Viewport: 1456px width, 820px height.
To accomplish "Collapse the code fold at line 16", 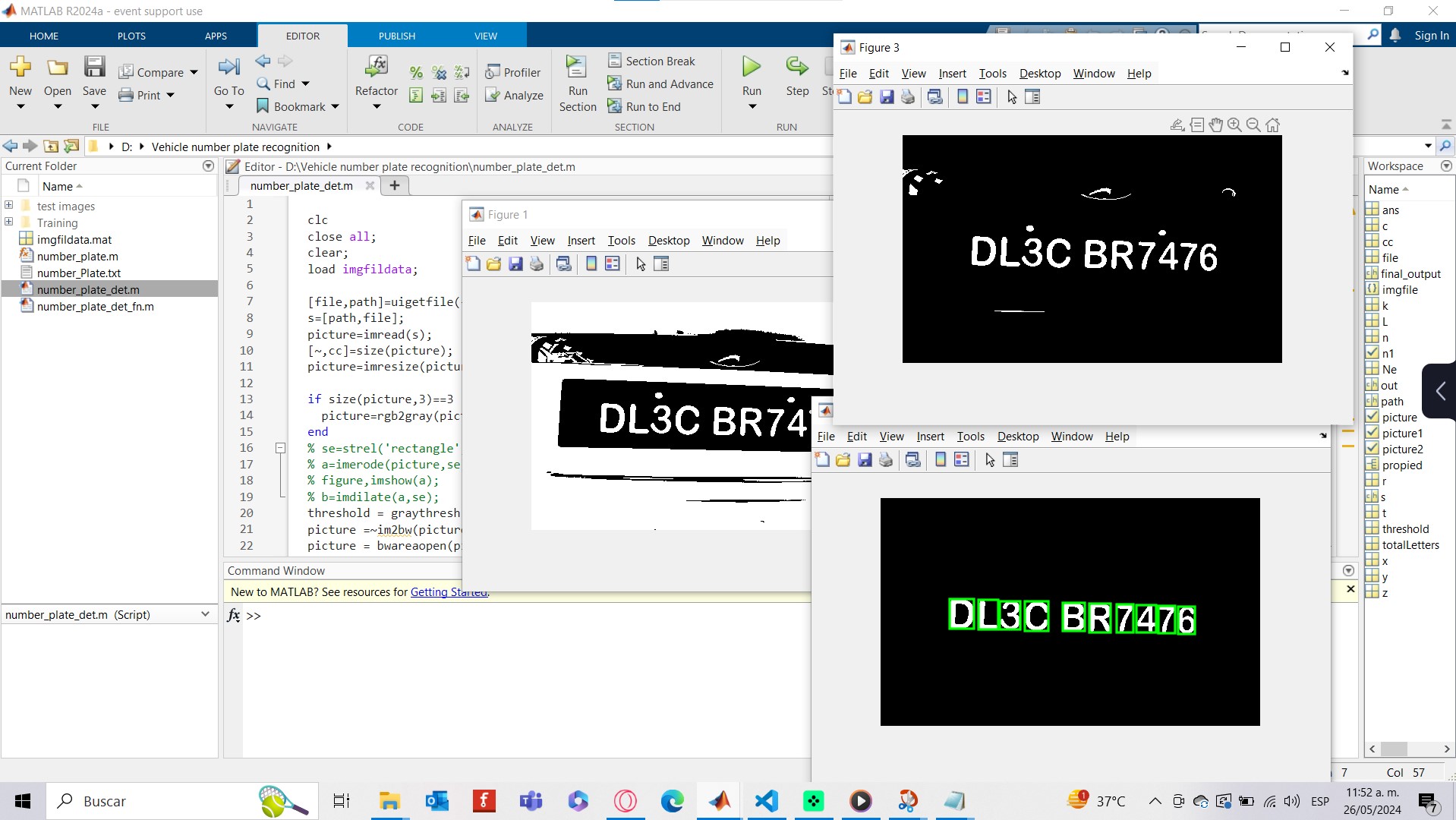I will point(280,448).
